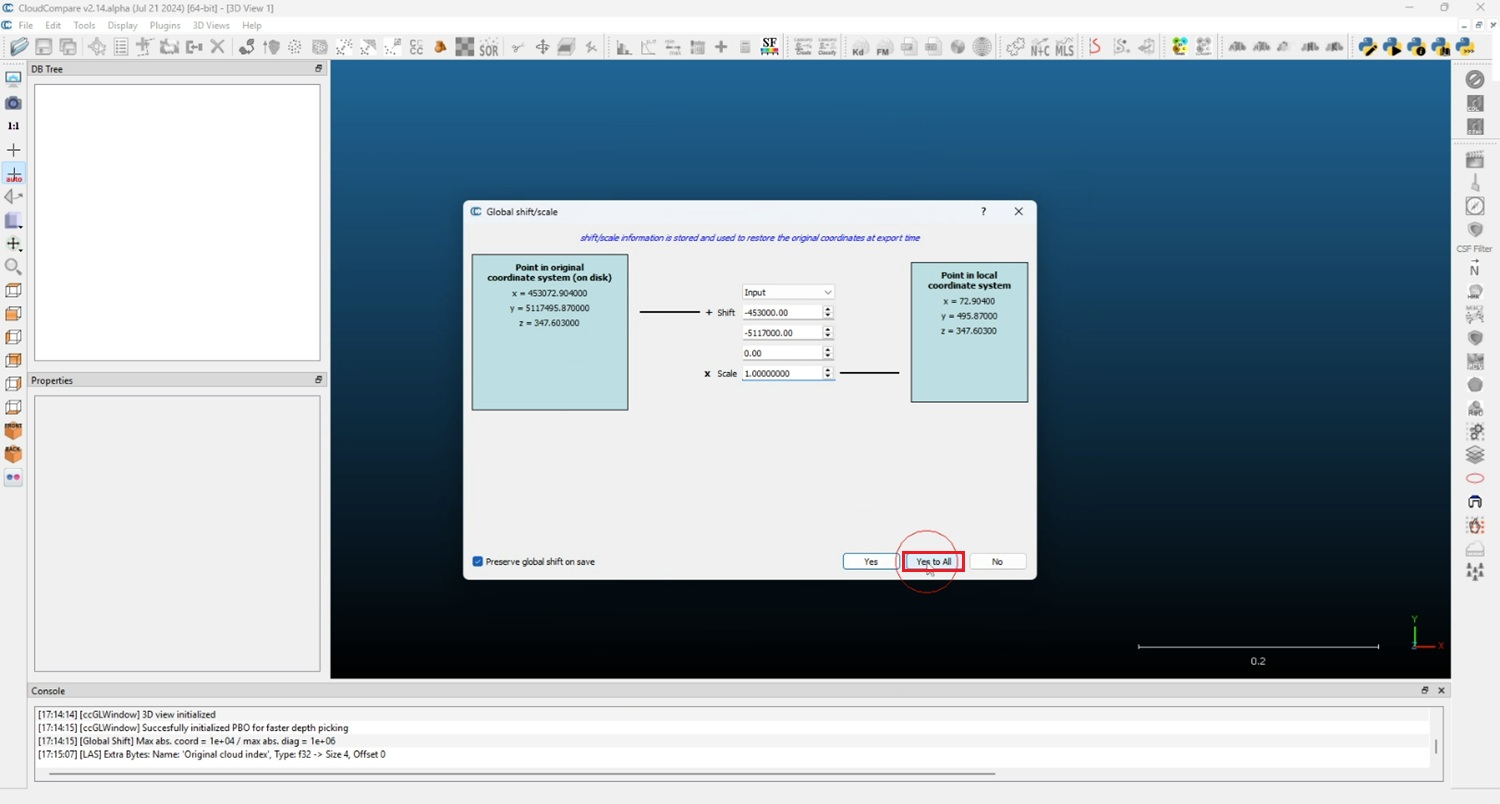
Task: Uncheck Preserve global shift on save
Action: (478, 562)
